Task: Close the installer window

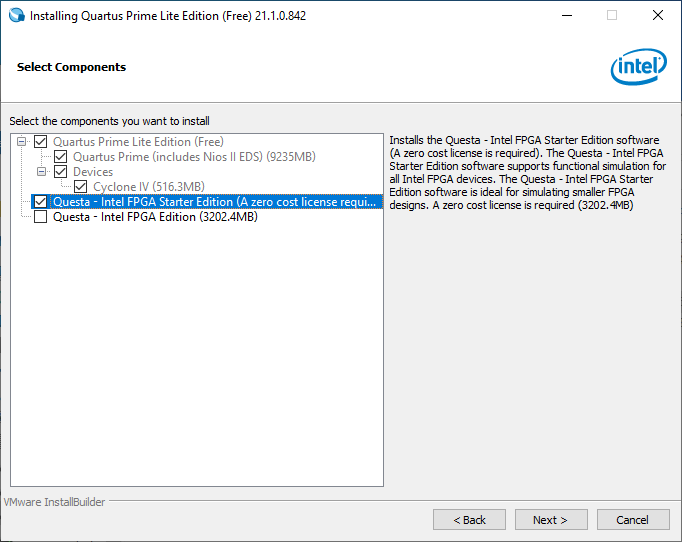Action: (657, 16)
